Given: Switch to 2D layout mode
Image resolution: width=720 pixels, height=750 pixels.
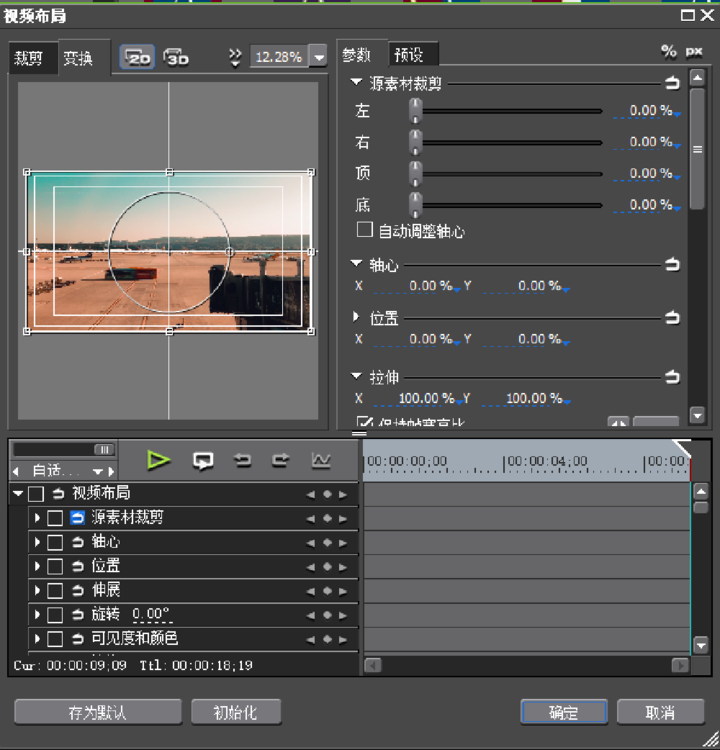Looking at the screenshot, I should point(137,58).
